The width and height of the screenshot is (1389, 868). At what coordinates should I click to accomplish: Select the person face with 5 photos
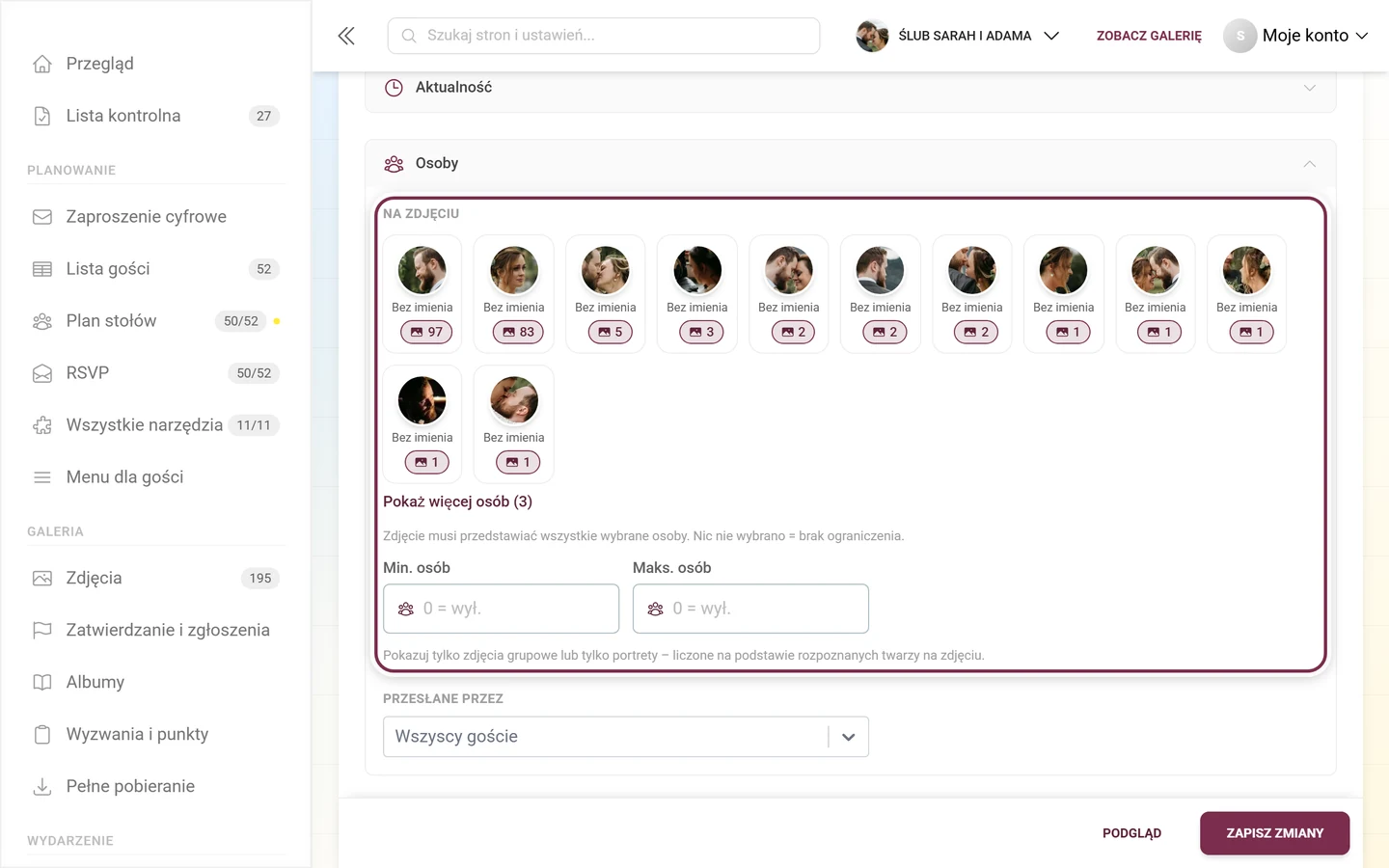coord(606,294)
